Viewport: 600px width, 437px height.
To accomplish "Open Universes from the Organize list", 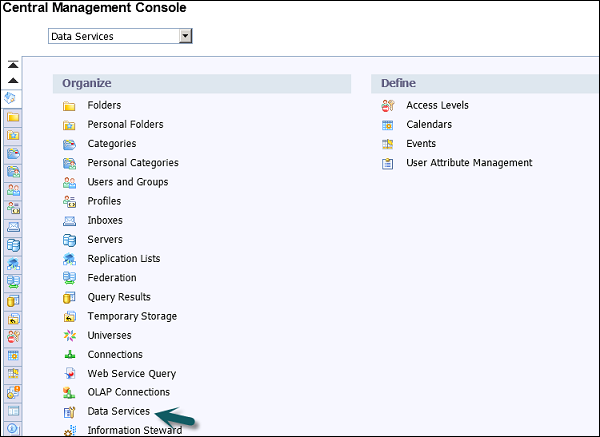I will pyautogui.click(x=111, y=335).
